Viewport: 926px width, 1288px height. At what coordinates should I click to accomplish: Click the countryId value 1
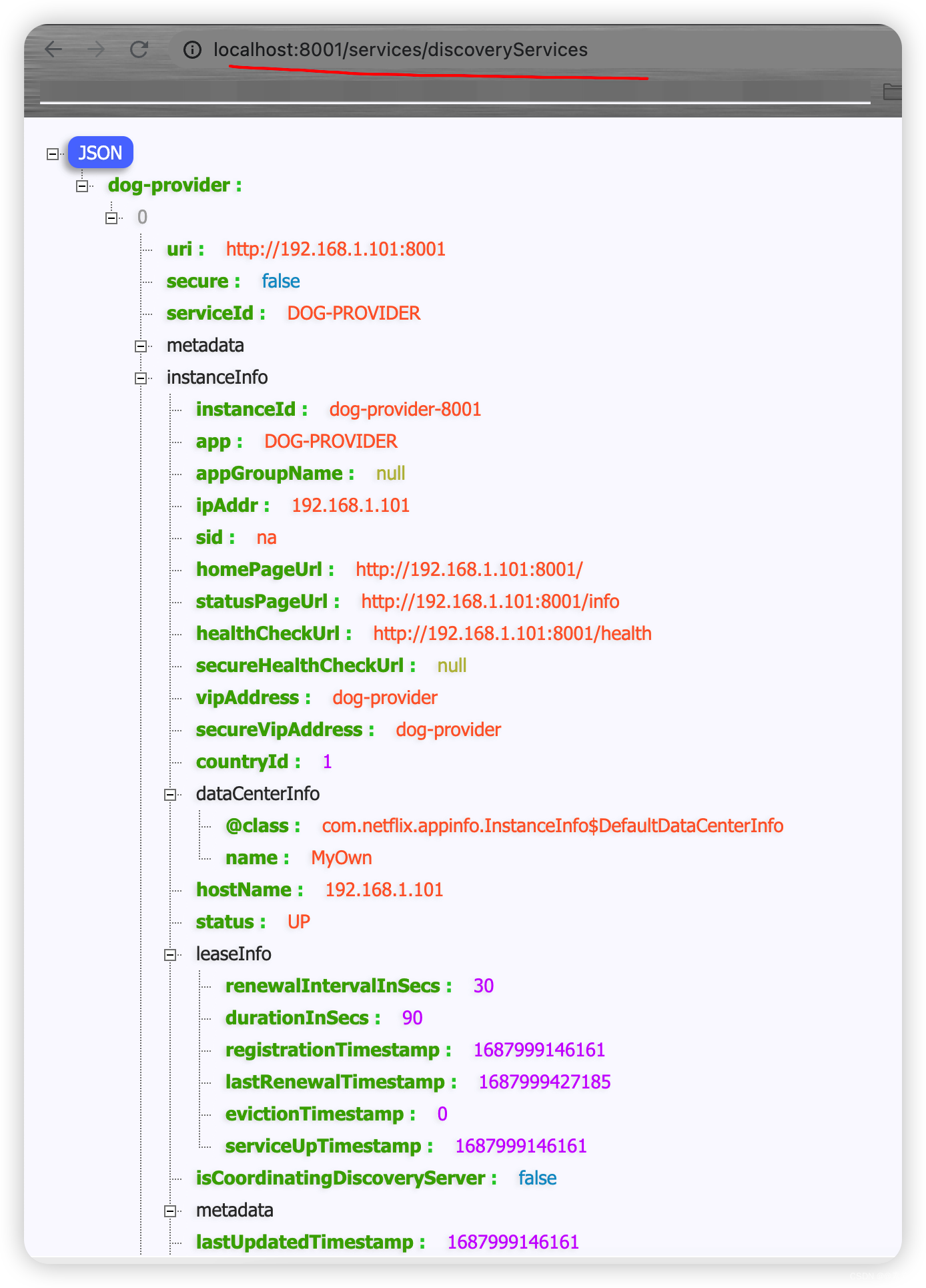[327, 761]
